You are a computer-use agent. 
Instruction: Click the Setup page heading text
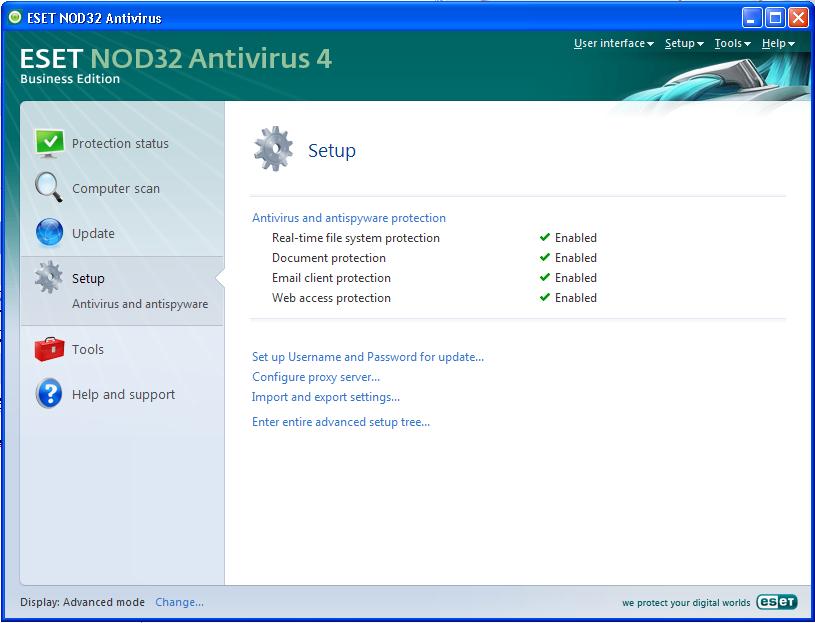tap(332, 150)
